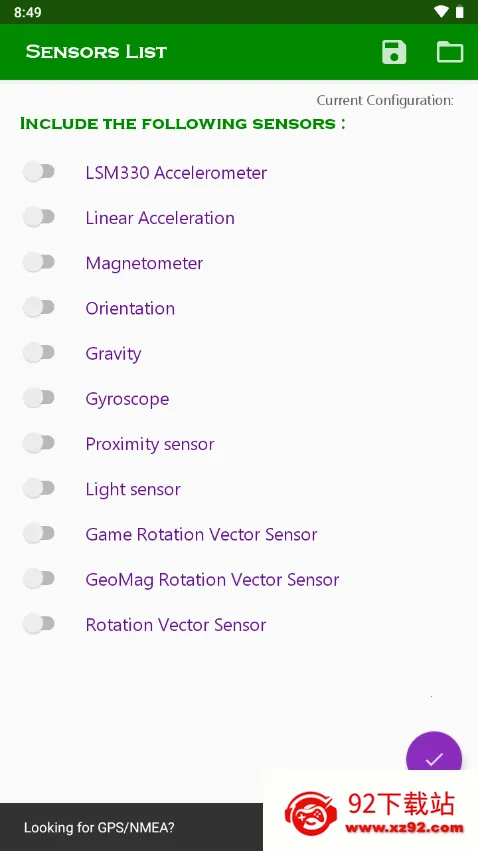Tap the 'Looking for GPS/NMEA?' banner
Image resolution: width=478 pixels, height=851 pixels.
pyautogui.click(x=131, y=827)
